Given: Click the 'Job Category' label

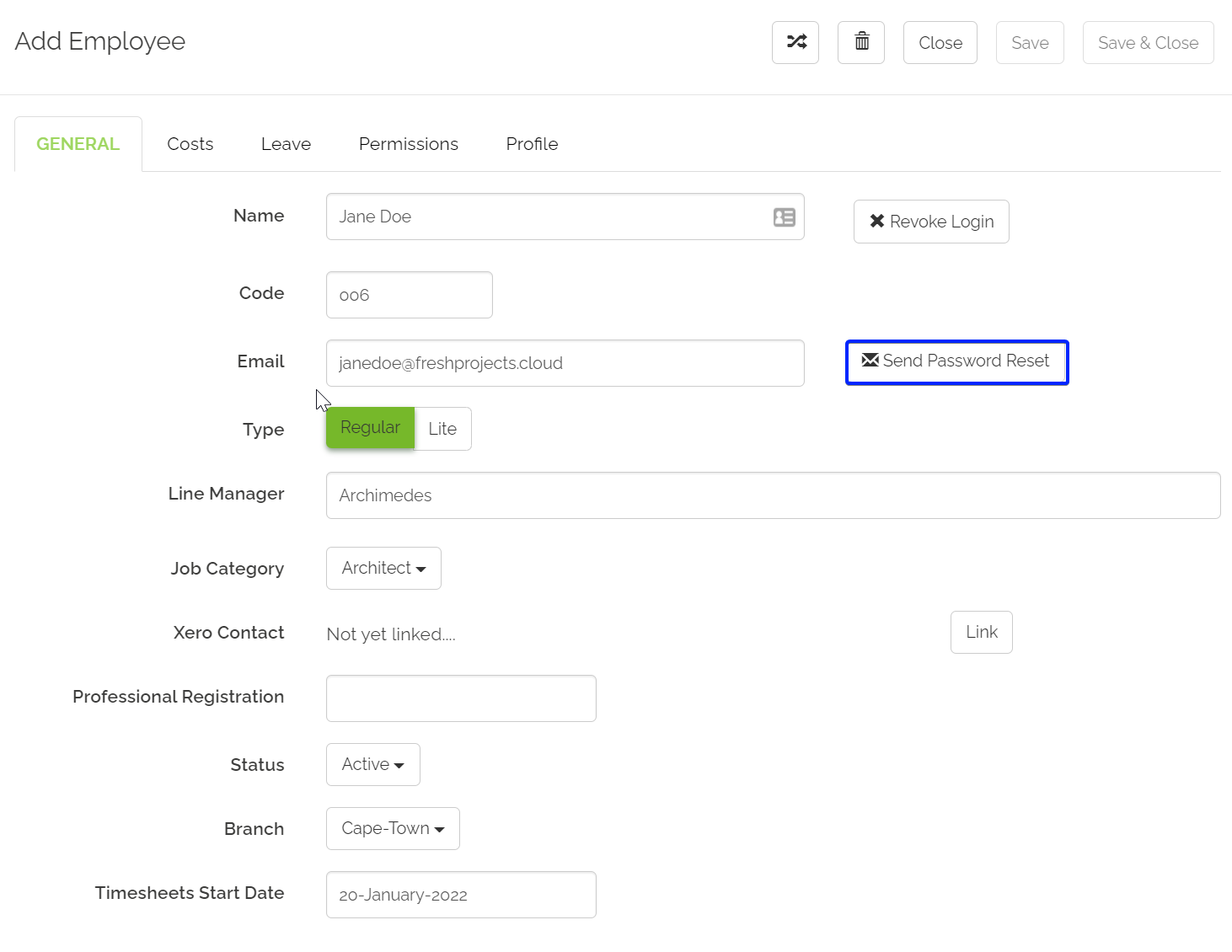Looking at the screenshot, I should click(x=227, y=569).
